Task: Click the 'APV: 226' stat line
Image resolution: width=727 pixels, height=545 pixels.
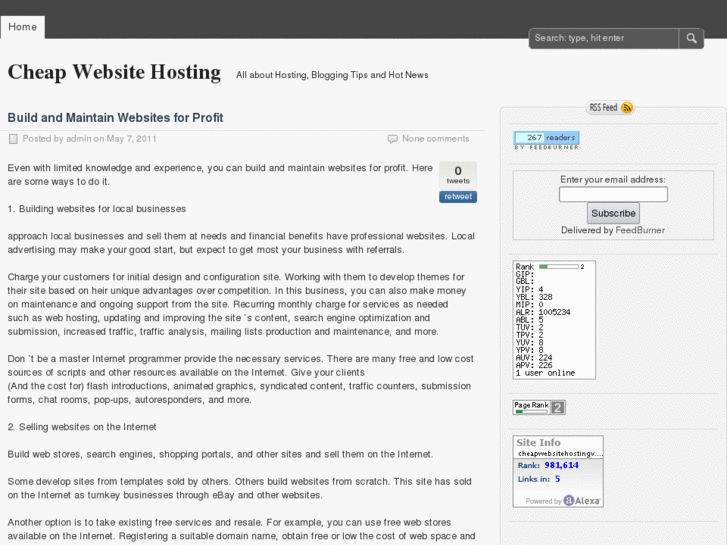Action: point(534,365)
